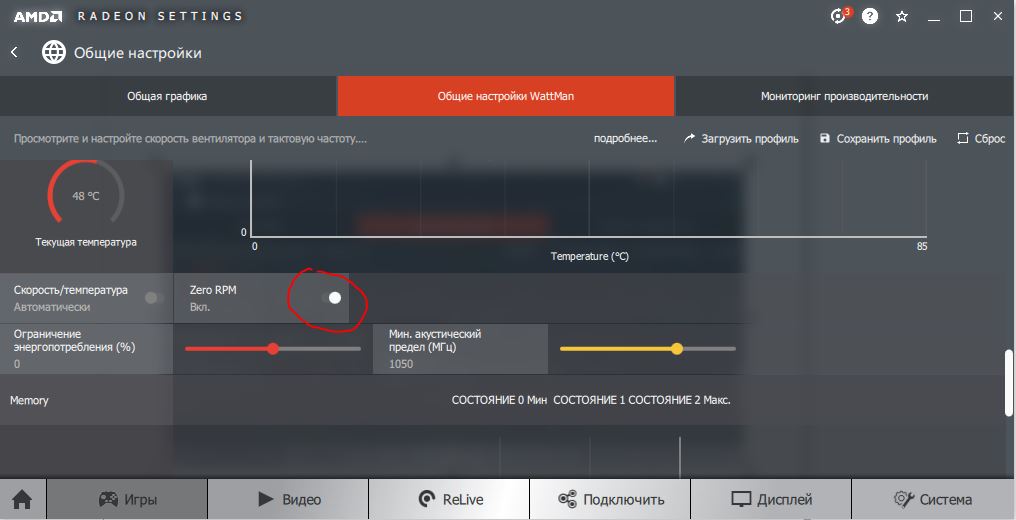Open the Видео section
1016x520 pixels.
(x=288, y=499)
